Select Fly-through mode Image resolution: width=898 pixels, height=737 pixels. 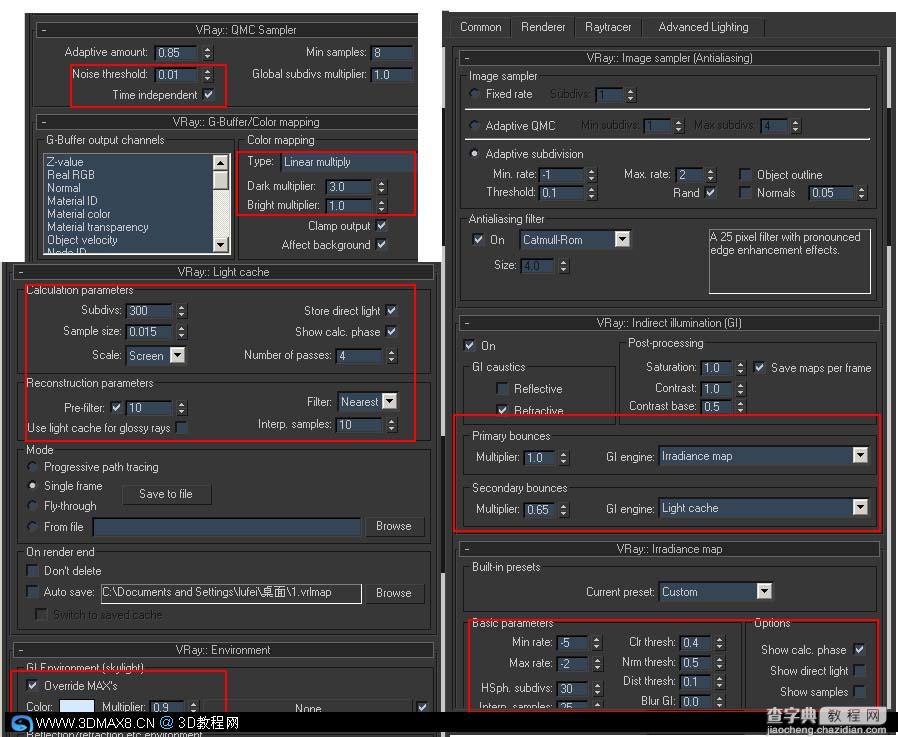33,506
